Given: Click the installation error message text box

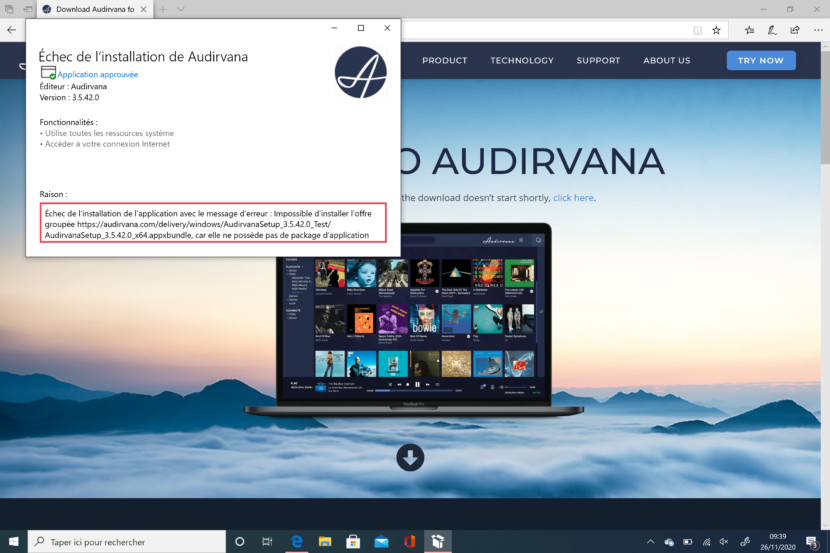Looking at the screenshot, I should tap(213, 223).
